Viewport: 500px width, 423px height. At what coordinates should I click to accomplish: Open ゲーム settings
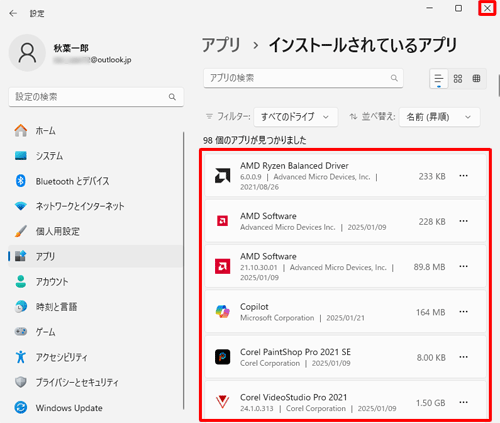point(95,332)
